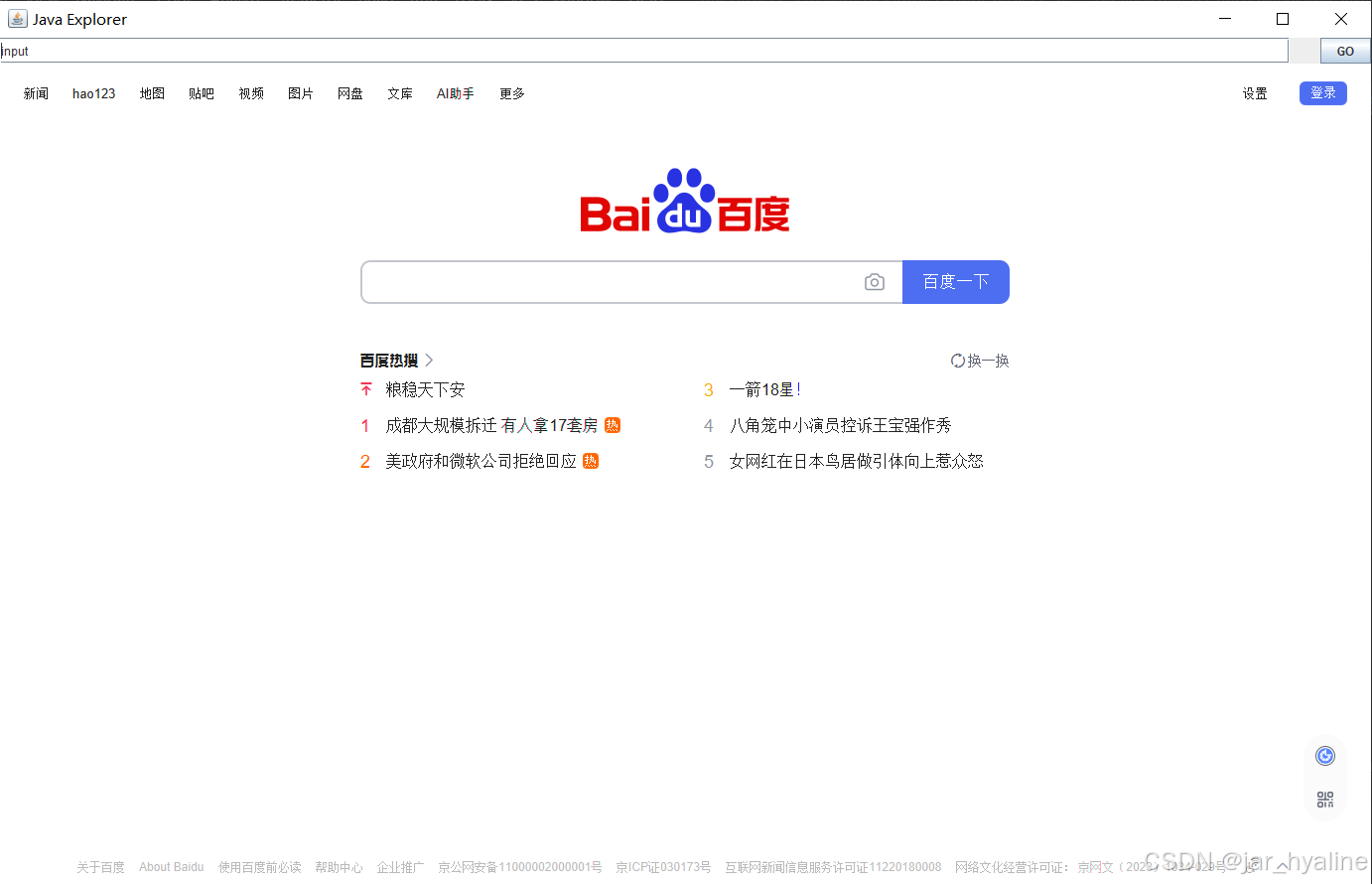Image resolution: width=1372 pixels, height=884 pixels.
Task: Open 互联网新闻信息服务许可证11220180008 footer link
Action: point(833,867)
